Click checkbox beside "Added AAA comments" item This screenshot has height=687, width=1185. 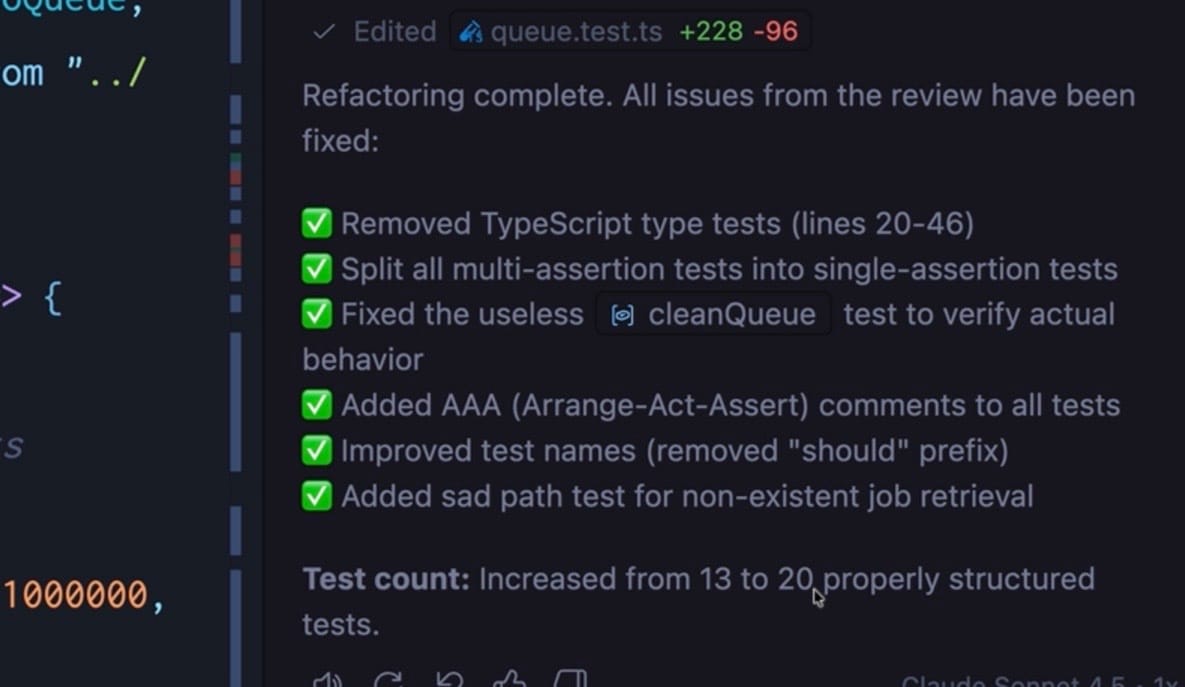coord(316,404)
